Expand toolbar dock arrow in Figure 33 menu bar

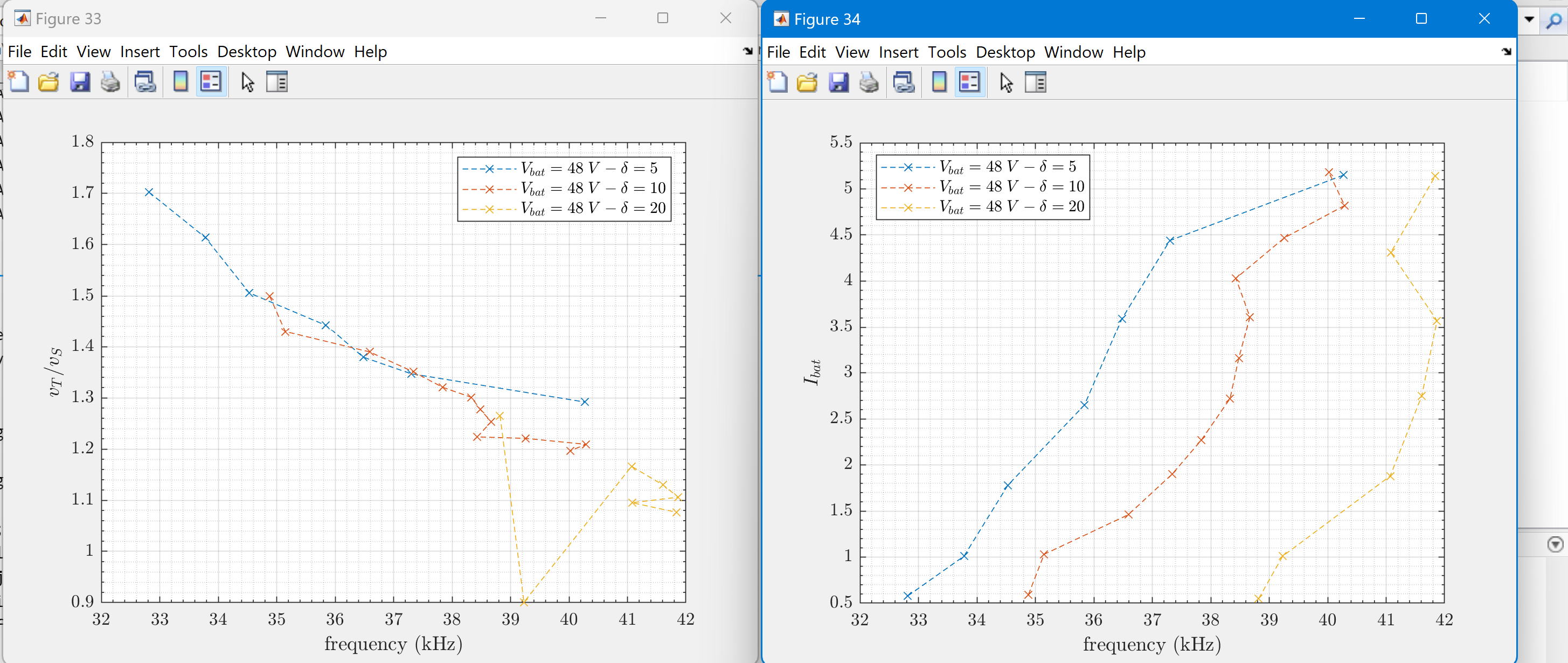747,52
